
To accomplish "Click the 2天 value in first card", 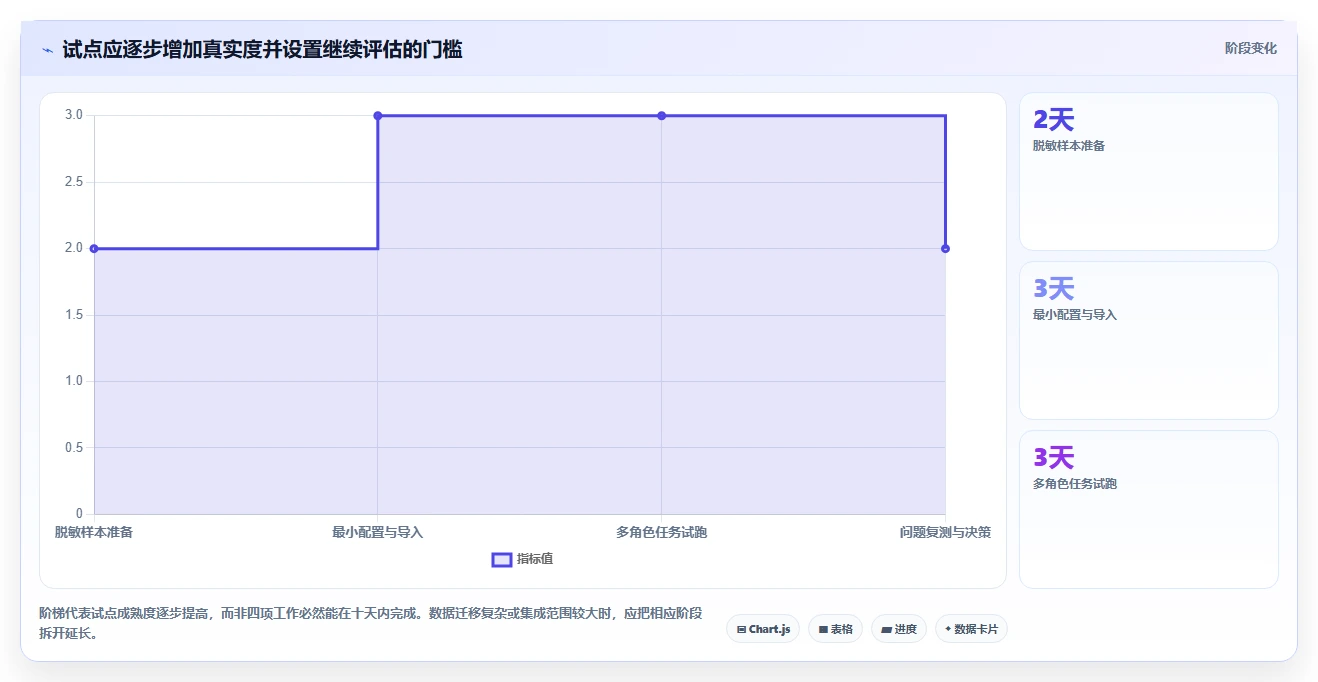I will point(1053,120).
